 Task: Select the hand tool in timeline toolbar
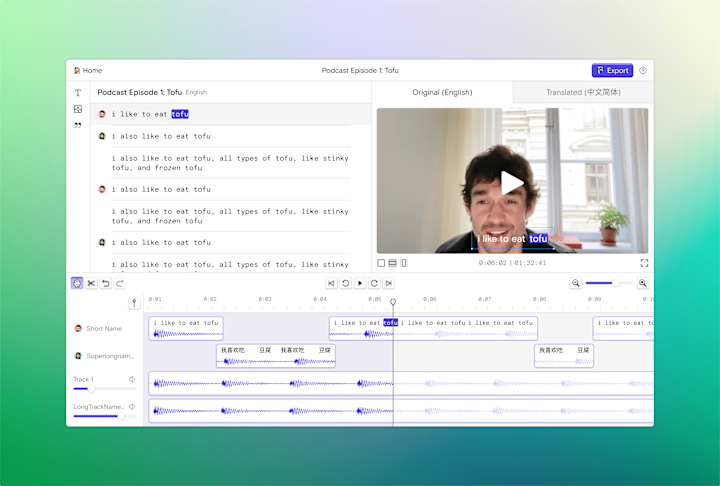[x=77, y=283]
